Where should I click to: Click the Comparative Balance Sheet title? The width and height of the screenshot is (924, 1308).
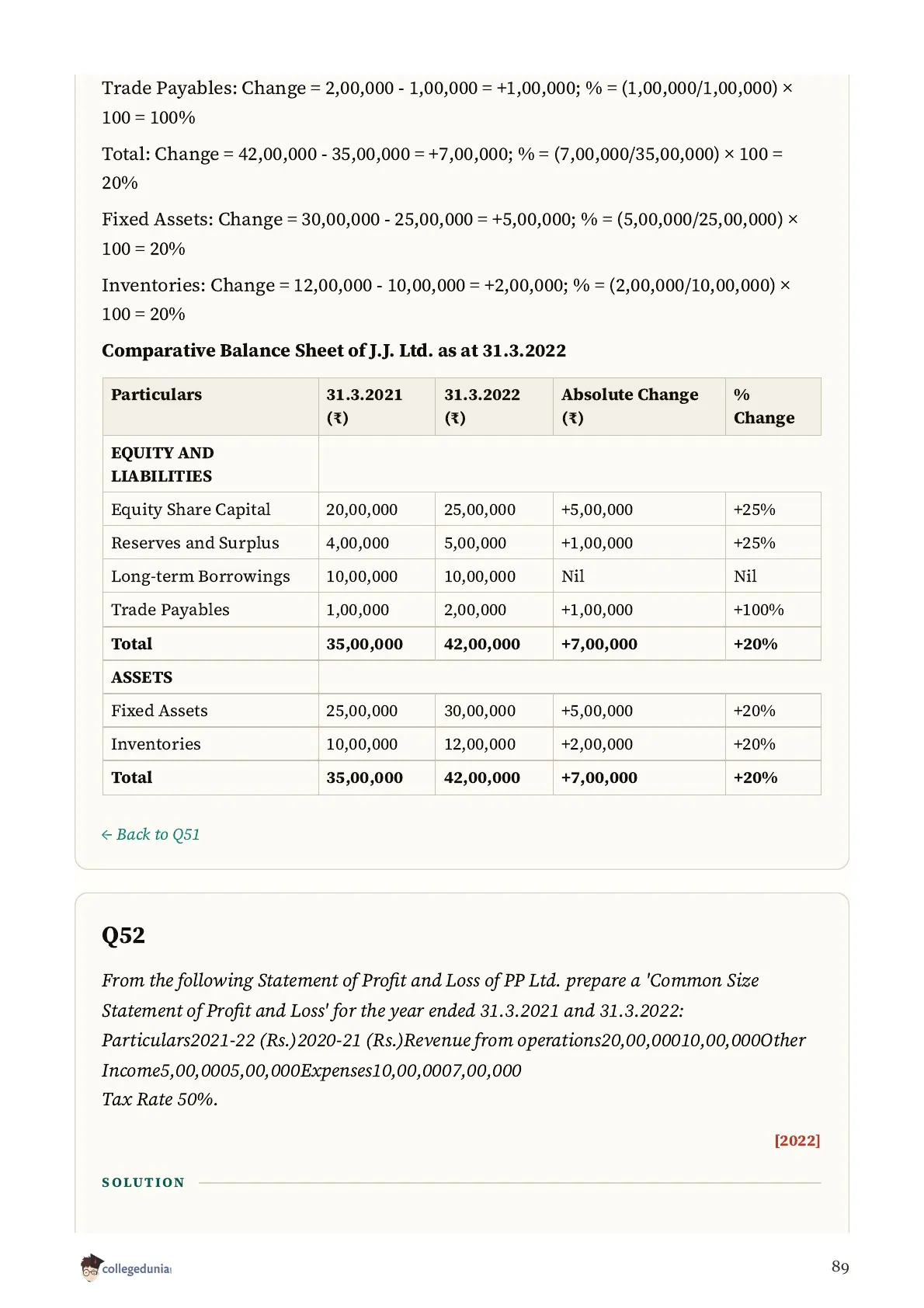point(334,350)
